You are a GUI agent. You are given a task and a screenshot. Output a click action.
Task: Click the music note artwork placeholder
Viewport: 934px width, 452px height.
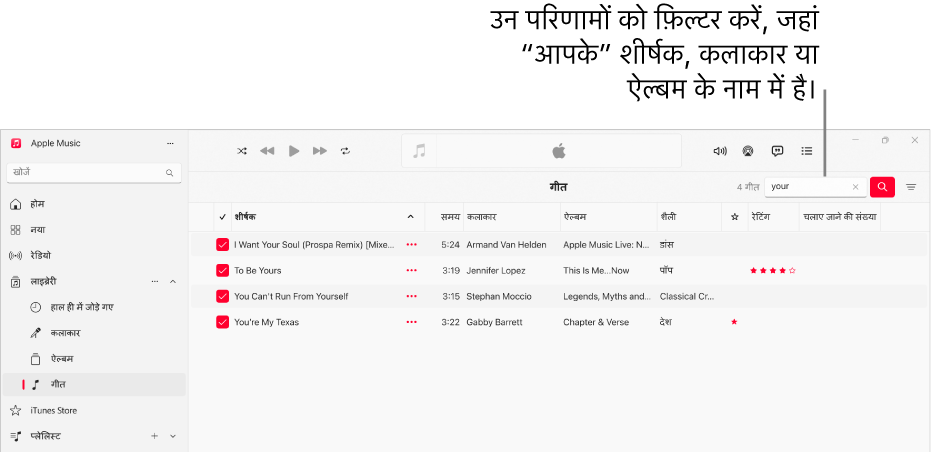(x=419, y=151)
